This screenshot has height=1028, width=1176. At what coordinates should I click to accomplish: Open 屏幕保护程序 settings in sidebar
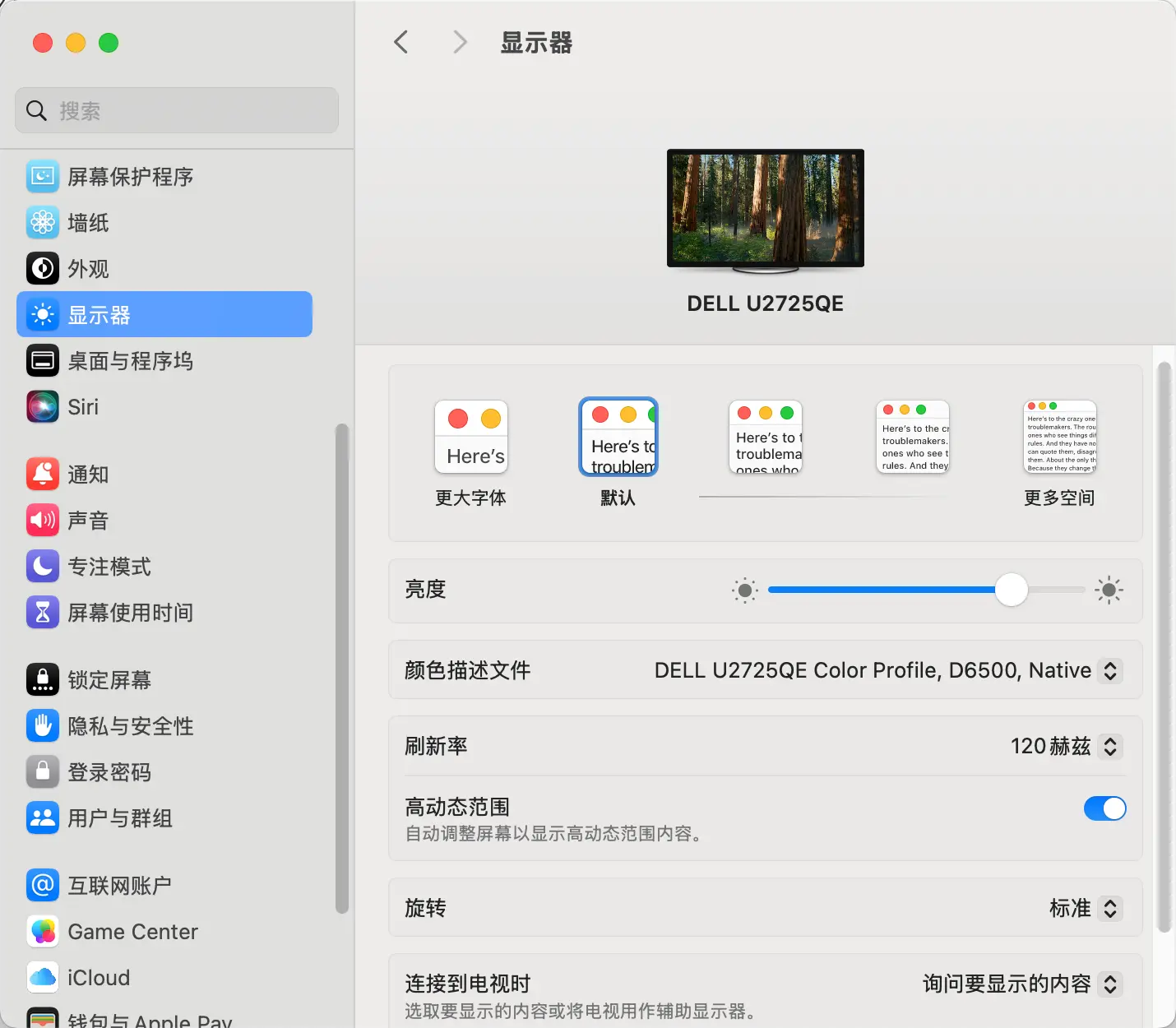[164, 176]
